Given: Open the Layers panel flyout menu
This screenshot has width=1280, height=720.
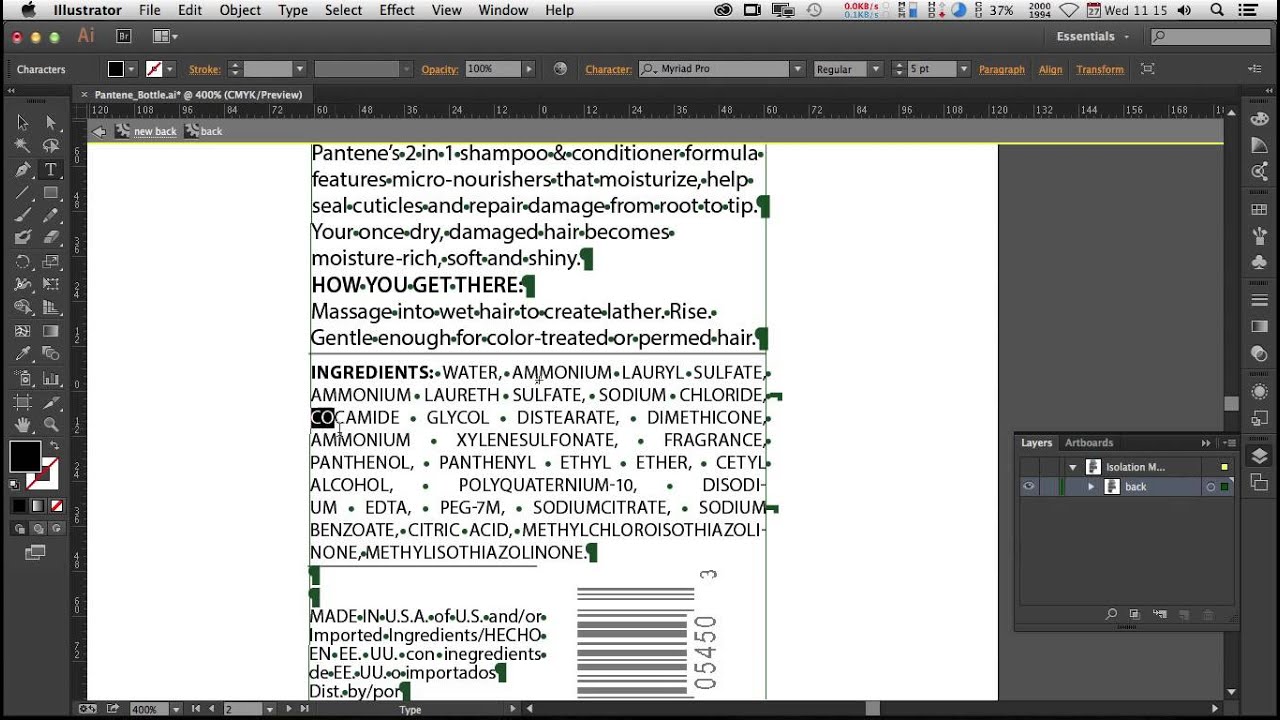Looking at the screenshot, I should coord(1229,443).
